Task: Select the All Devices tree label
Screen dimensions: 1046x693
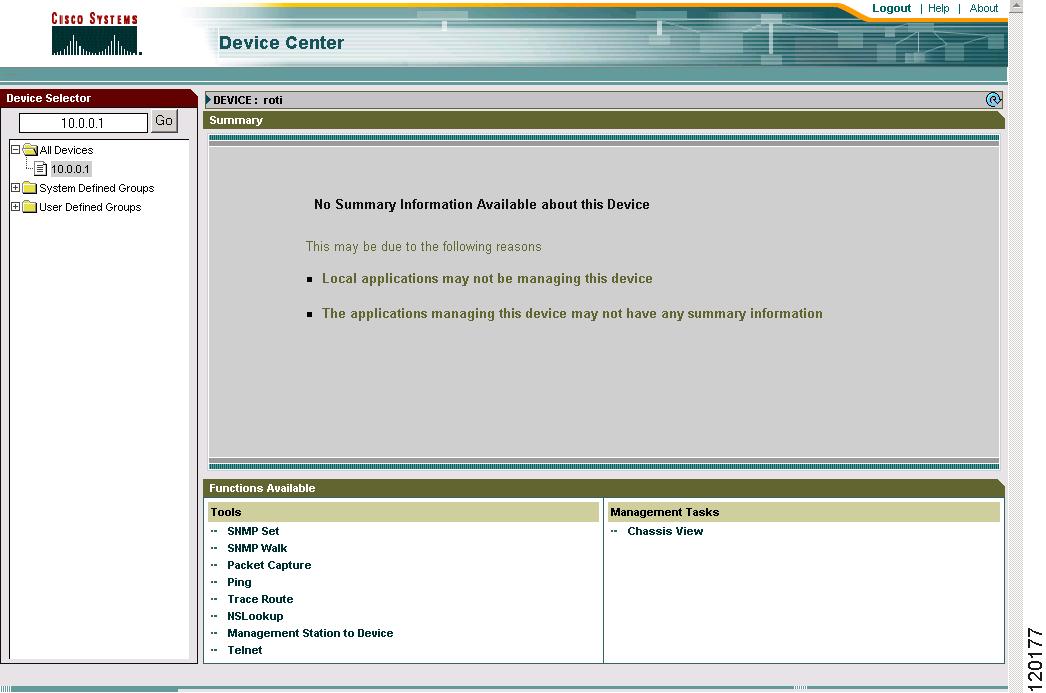Action: (x=66, y=150)
